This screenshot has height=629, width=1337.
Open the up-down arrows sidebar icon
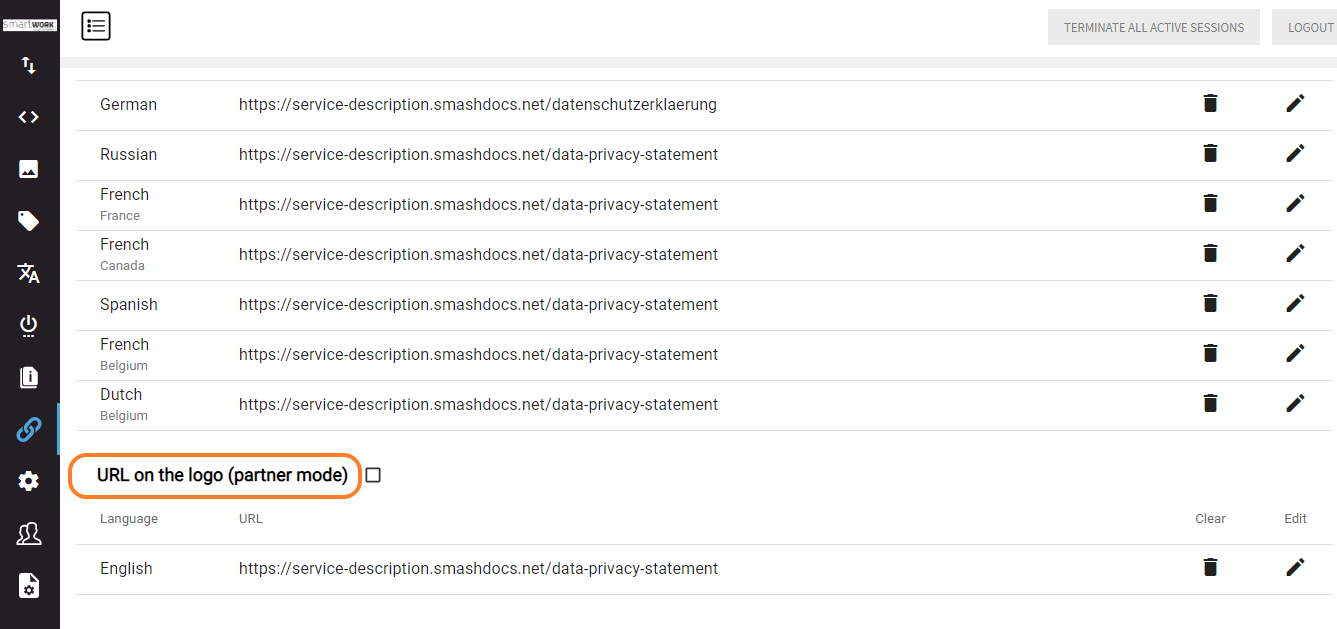point(29,65)
